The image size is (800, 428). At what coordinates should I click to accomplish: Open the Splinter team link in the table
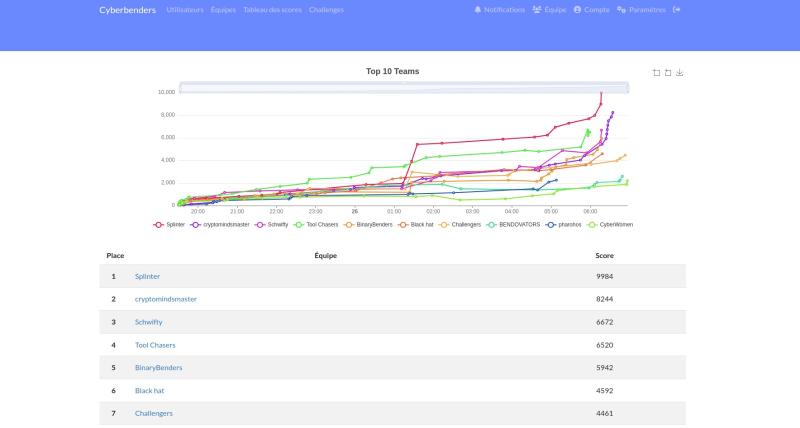click(147, 276)
